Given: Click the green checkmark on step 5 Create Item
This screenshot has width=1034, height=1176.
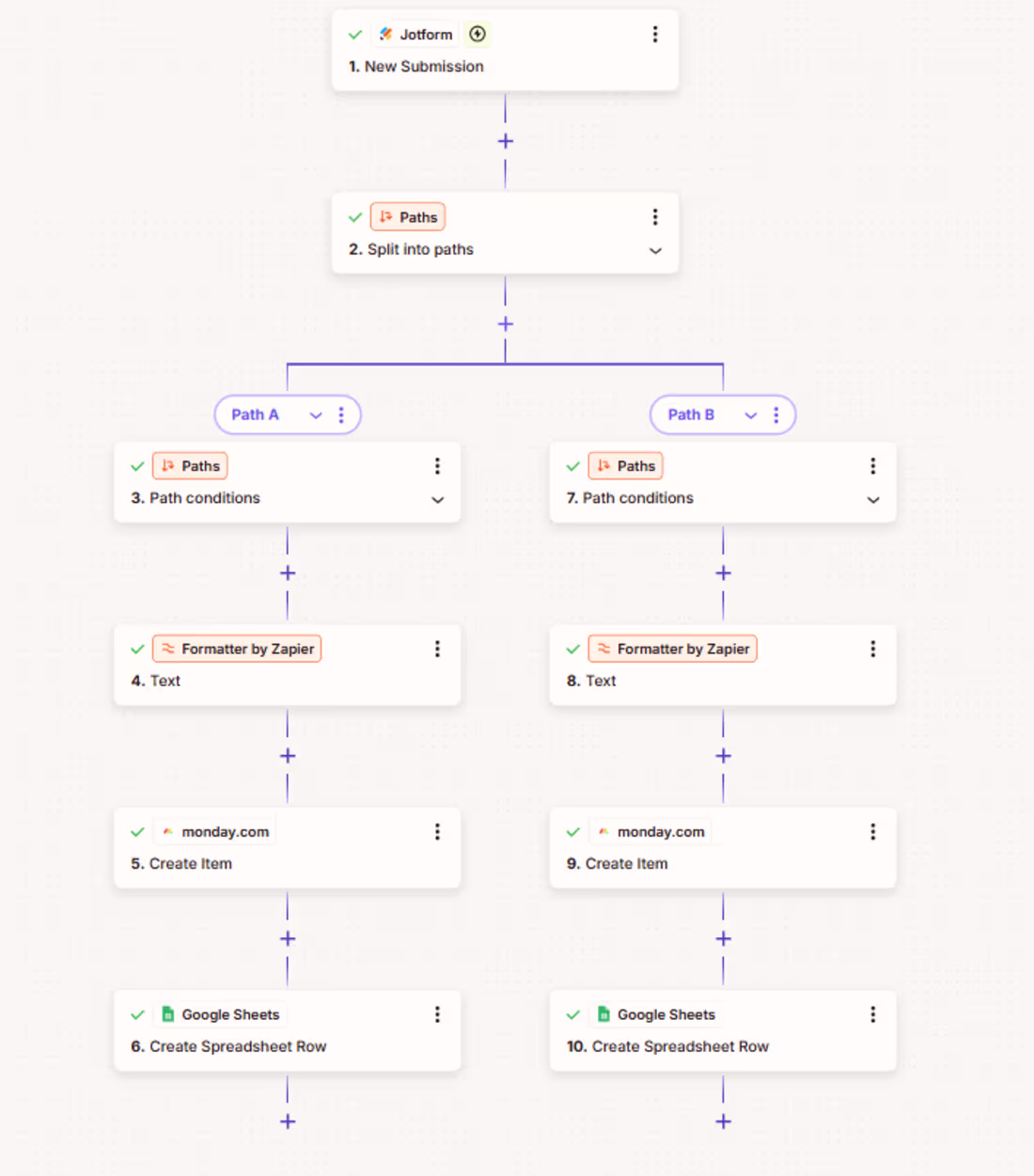Looking at the screenshot, I should (x=137, y=831).
